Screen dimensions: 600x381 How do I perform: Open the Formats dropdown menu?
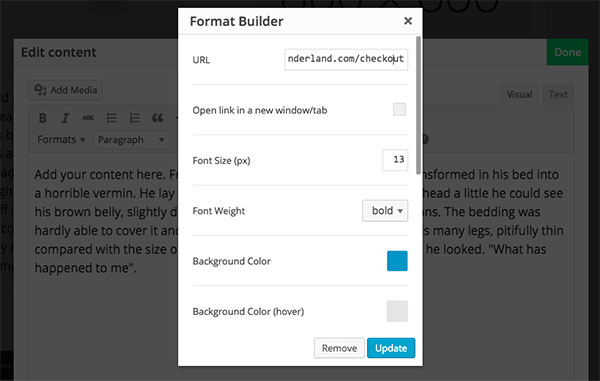[61, 140]
